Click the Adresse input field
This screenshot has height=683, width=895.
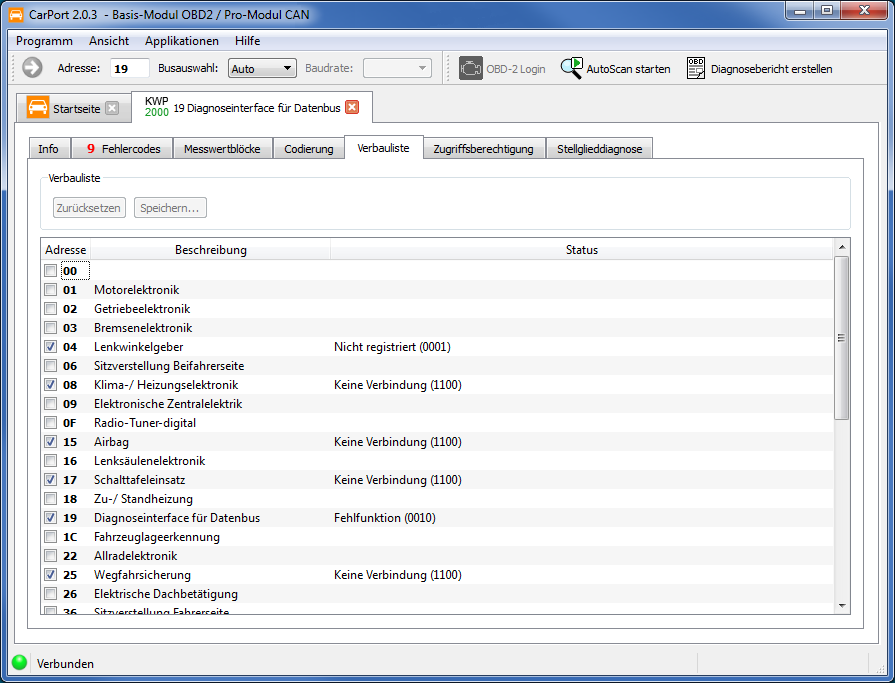(129, 68)
